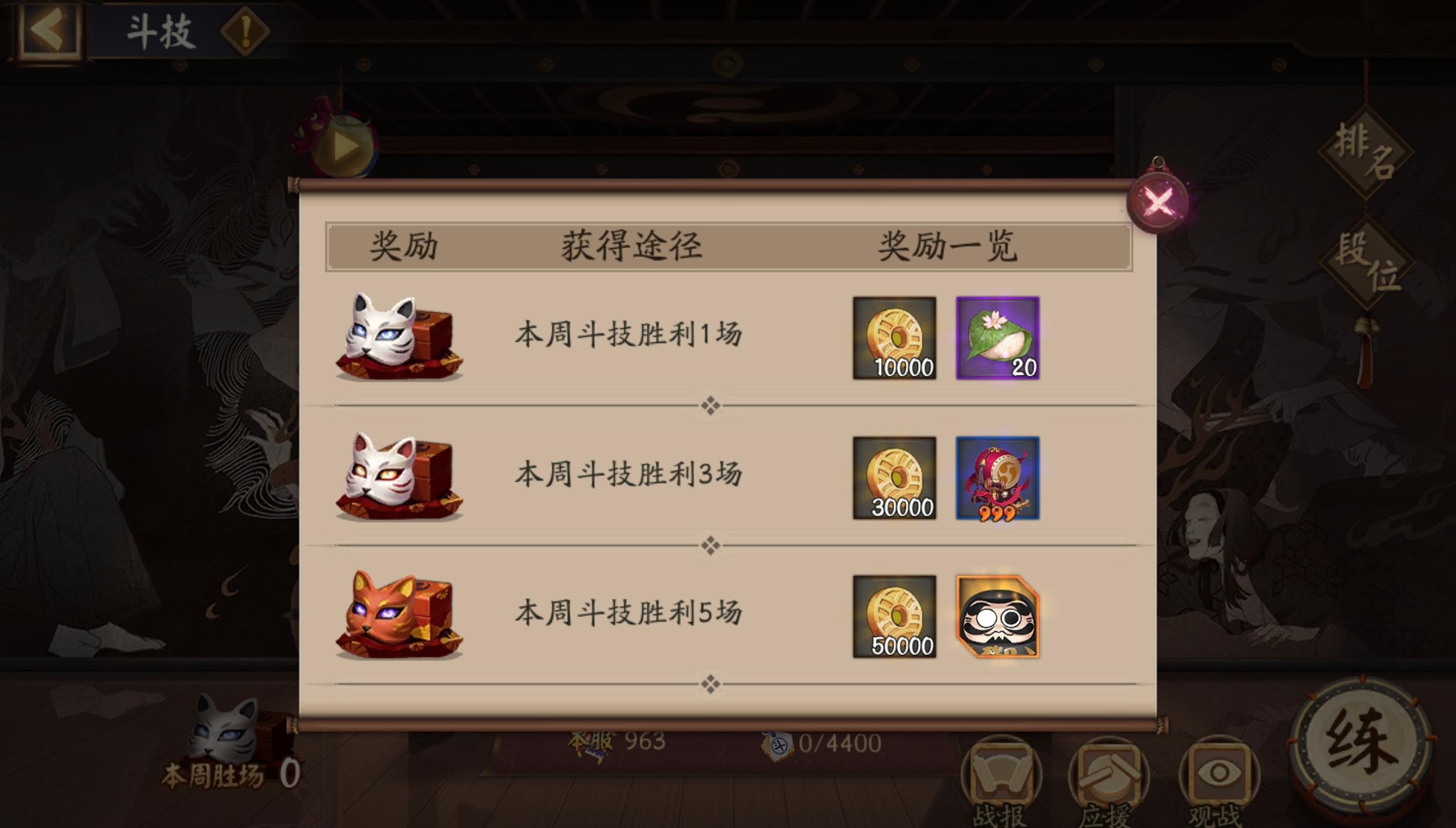This screenshot has height=828, width=1456.
Task: Tap the 30000 gold coin reward
Action: pos(894,478)
